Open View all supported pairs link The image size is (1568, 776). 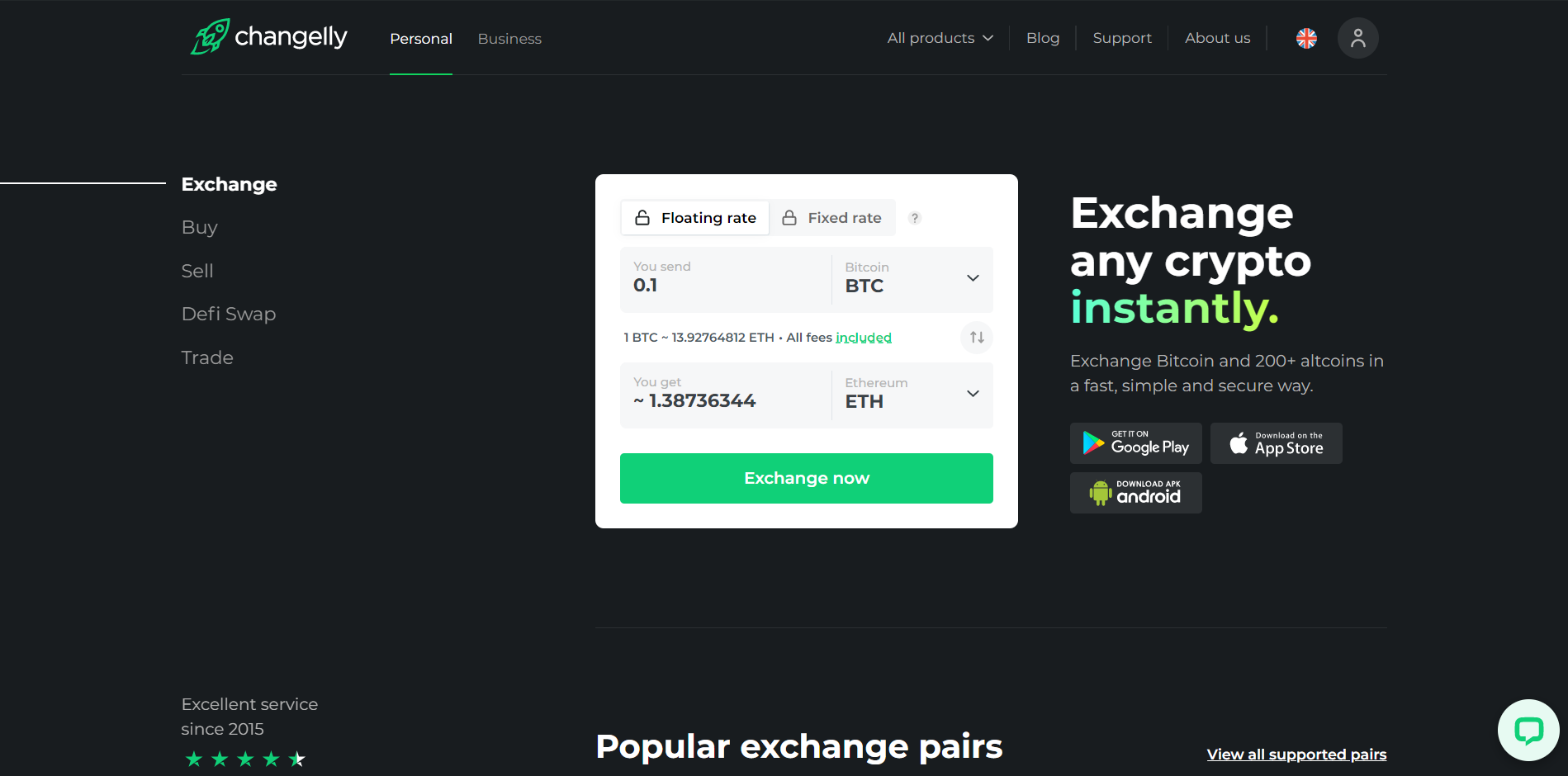pyautogui.click(x=1296, y=755)
